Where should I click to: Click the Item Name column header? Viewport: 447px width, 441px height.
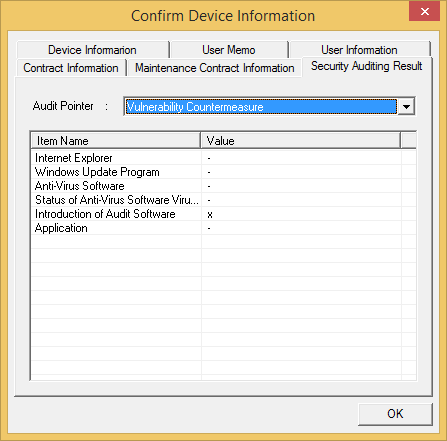click(116, 141)
